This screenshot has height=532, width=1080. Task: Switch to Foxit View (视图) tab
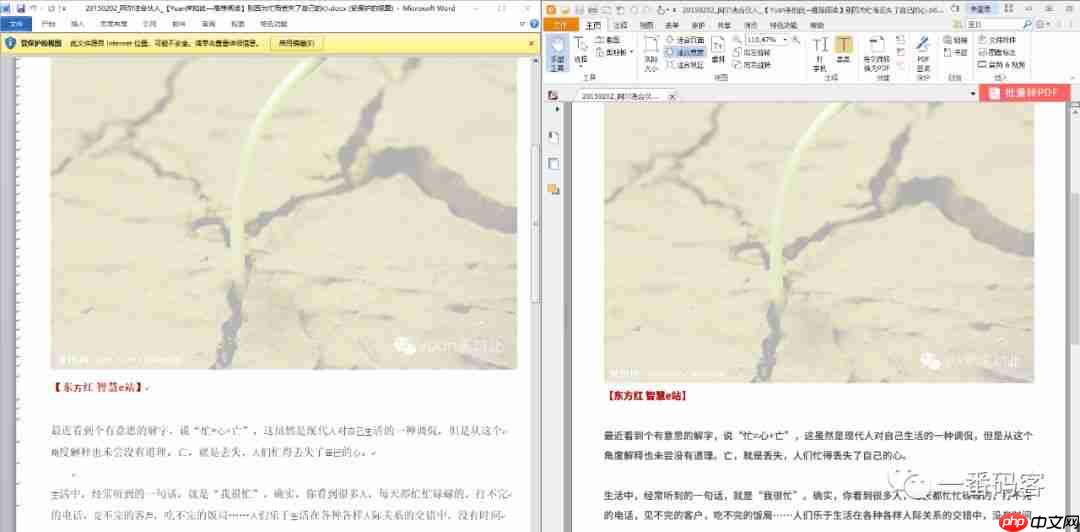point(647,25)
